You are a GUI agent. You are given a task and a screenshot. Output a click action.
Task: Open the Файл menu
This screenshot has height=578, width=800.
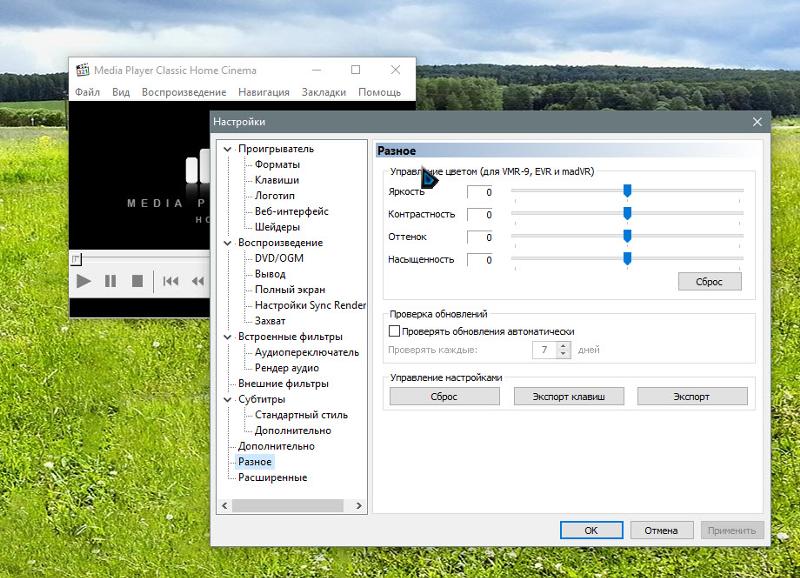pos(87,92)
